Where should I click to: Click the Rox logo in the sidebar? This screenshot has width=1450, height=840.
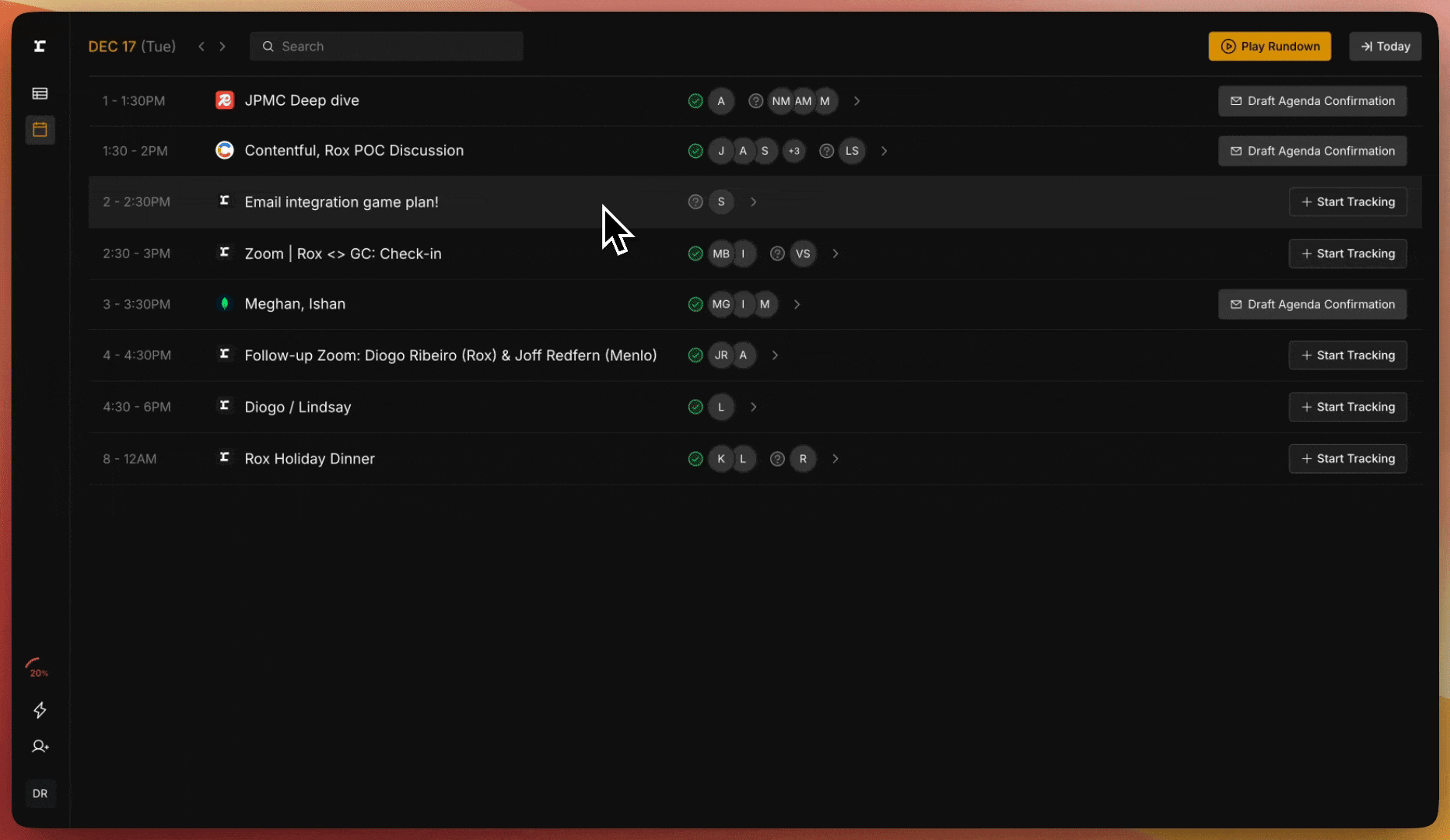pos(40,47)
